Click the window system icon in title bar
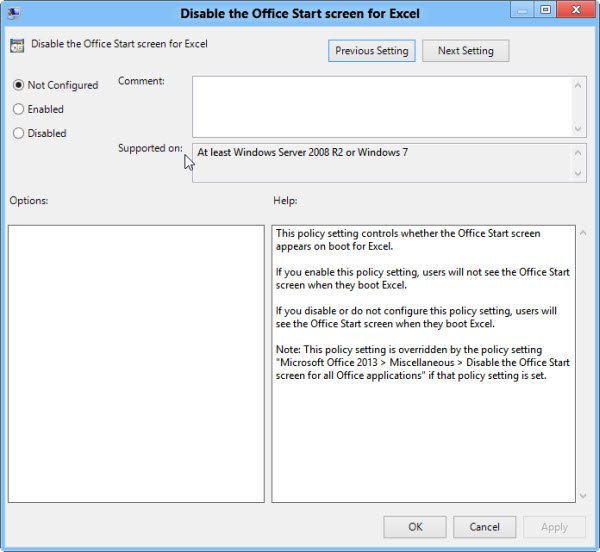600x552 pixels. coord(14,13)
